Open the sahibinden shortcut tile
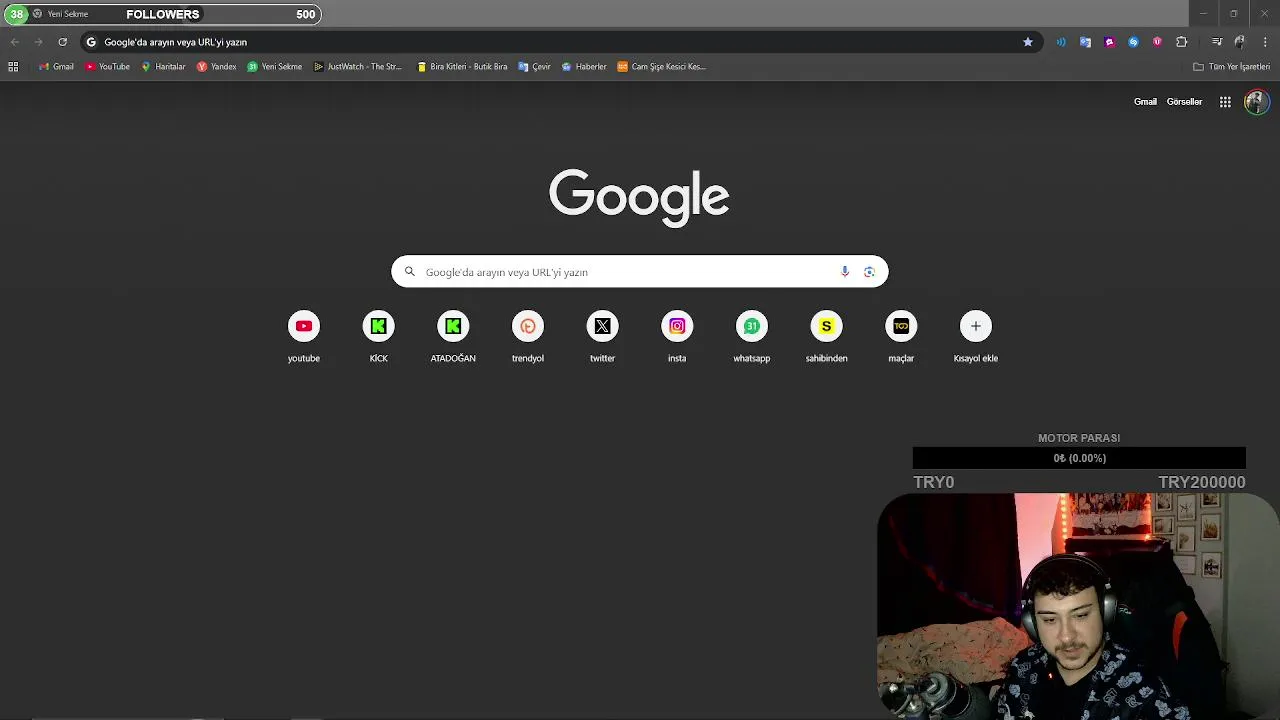Screen dimensions: 1280x720 pyautogui.click(x=826, y=337)
